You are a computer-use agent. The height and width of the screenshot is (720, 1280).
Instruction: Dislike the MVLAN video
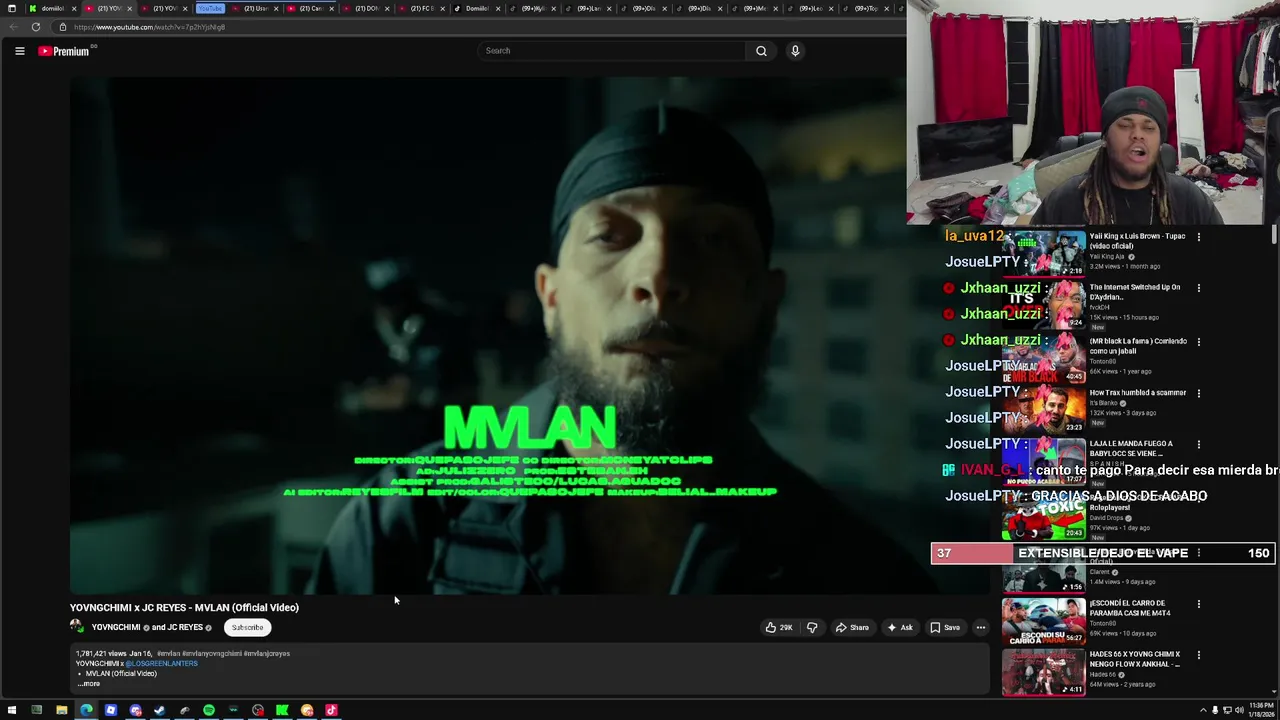click(x=812, y=628)
